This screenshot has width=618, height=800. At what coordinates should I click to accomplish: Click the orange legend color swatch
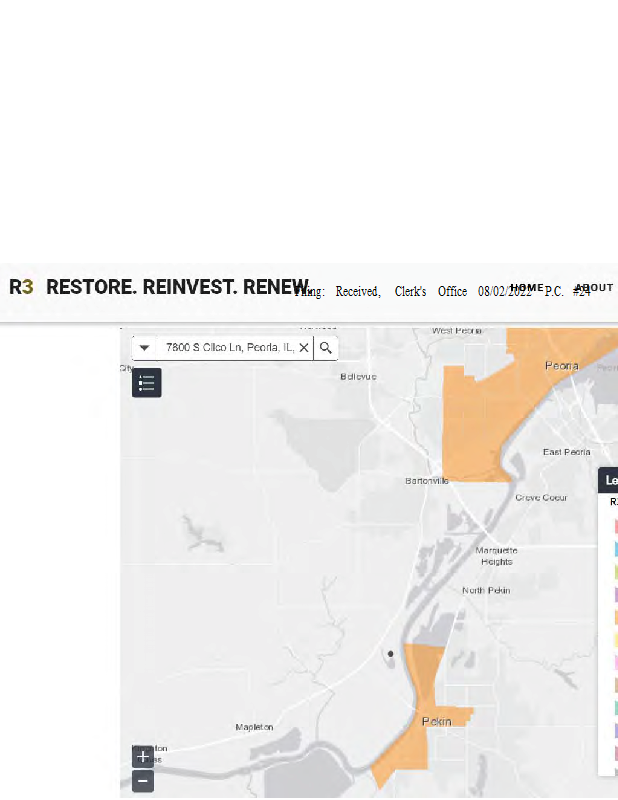[x=615, y=617]
